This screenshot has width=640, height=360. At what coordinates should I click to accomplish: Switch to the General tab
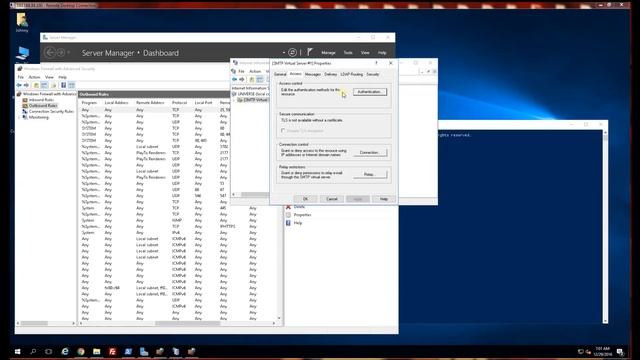(x=280, y=74)
